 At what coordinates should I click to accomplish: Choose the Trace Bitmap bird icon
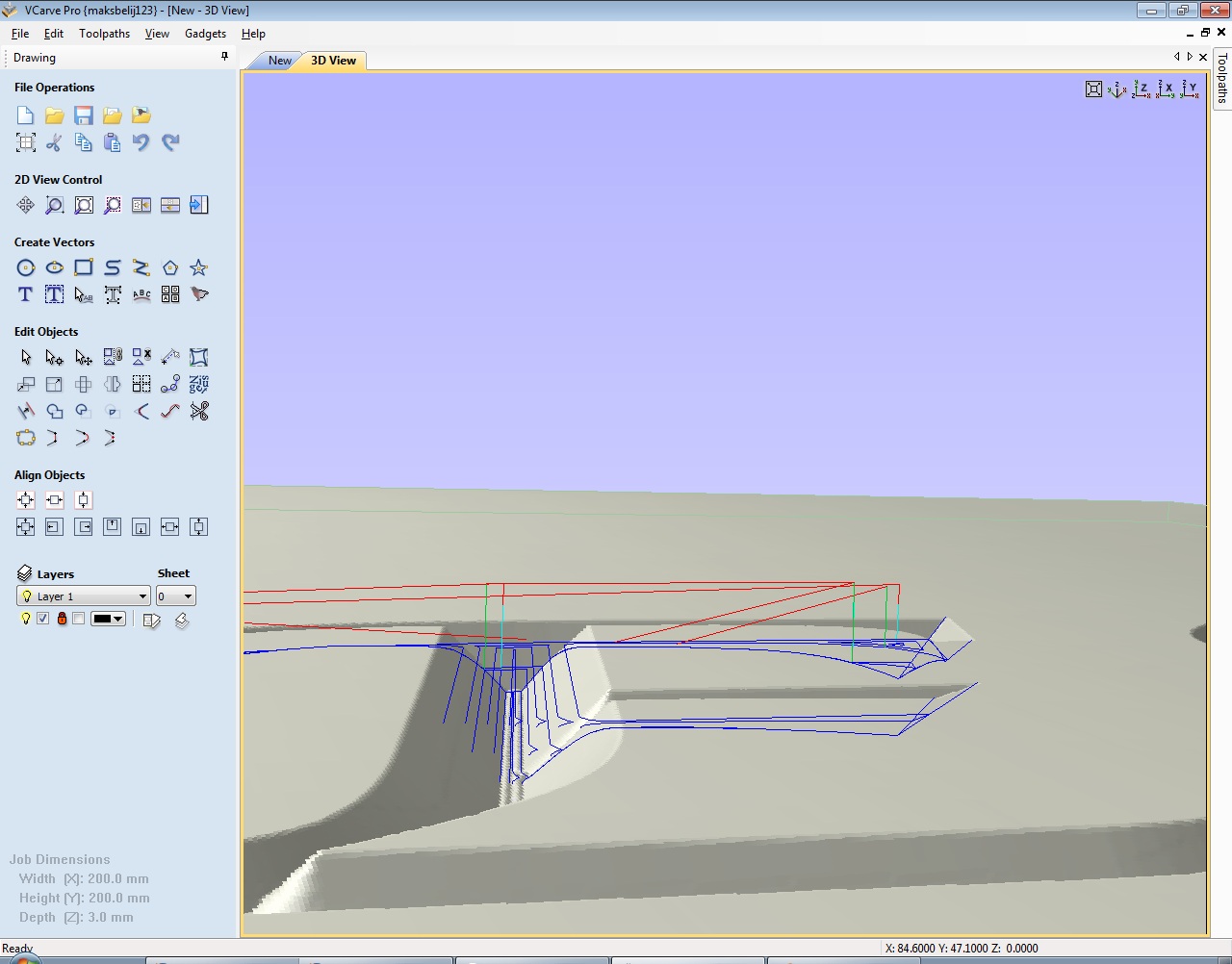click(x=199, y=294)
